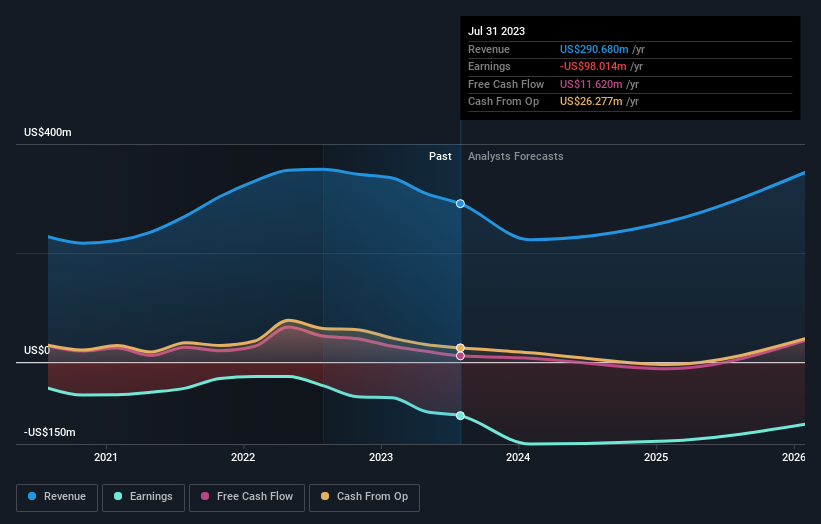Click the orange Cash From Op data marker
Screen dimensions: 821x524
(x=460, y=348)
